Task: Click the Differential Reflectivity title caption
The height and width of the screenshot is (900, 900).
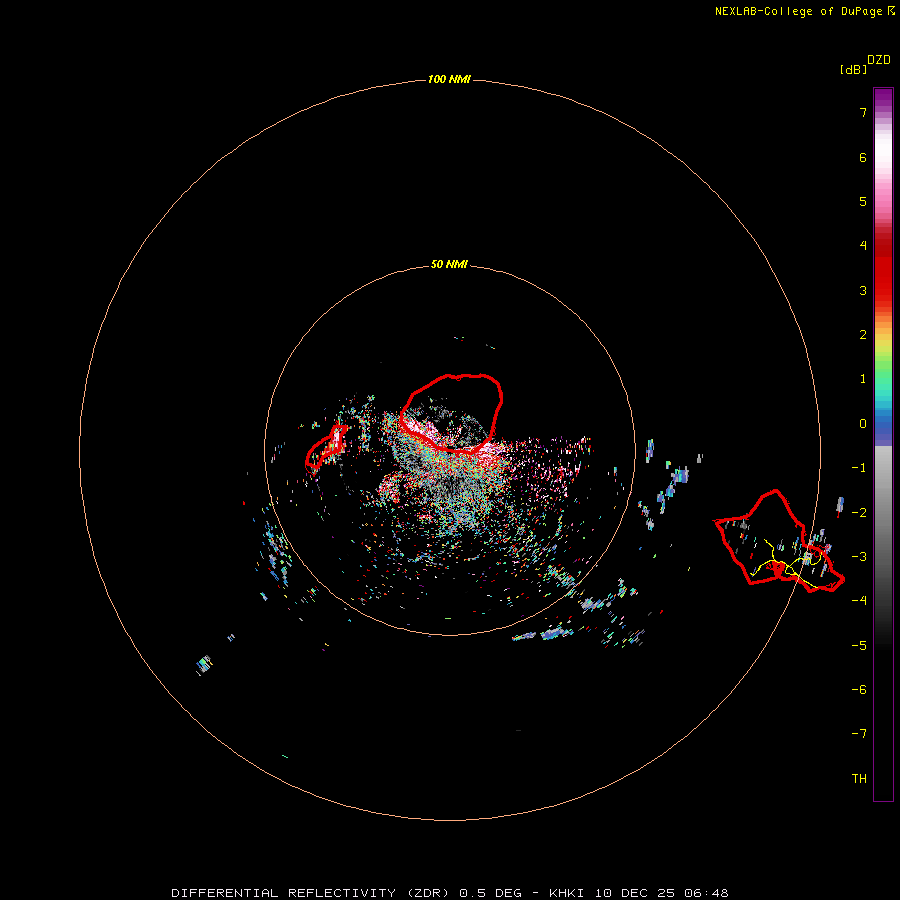Action: point(450,893)
